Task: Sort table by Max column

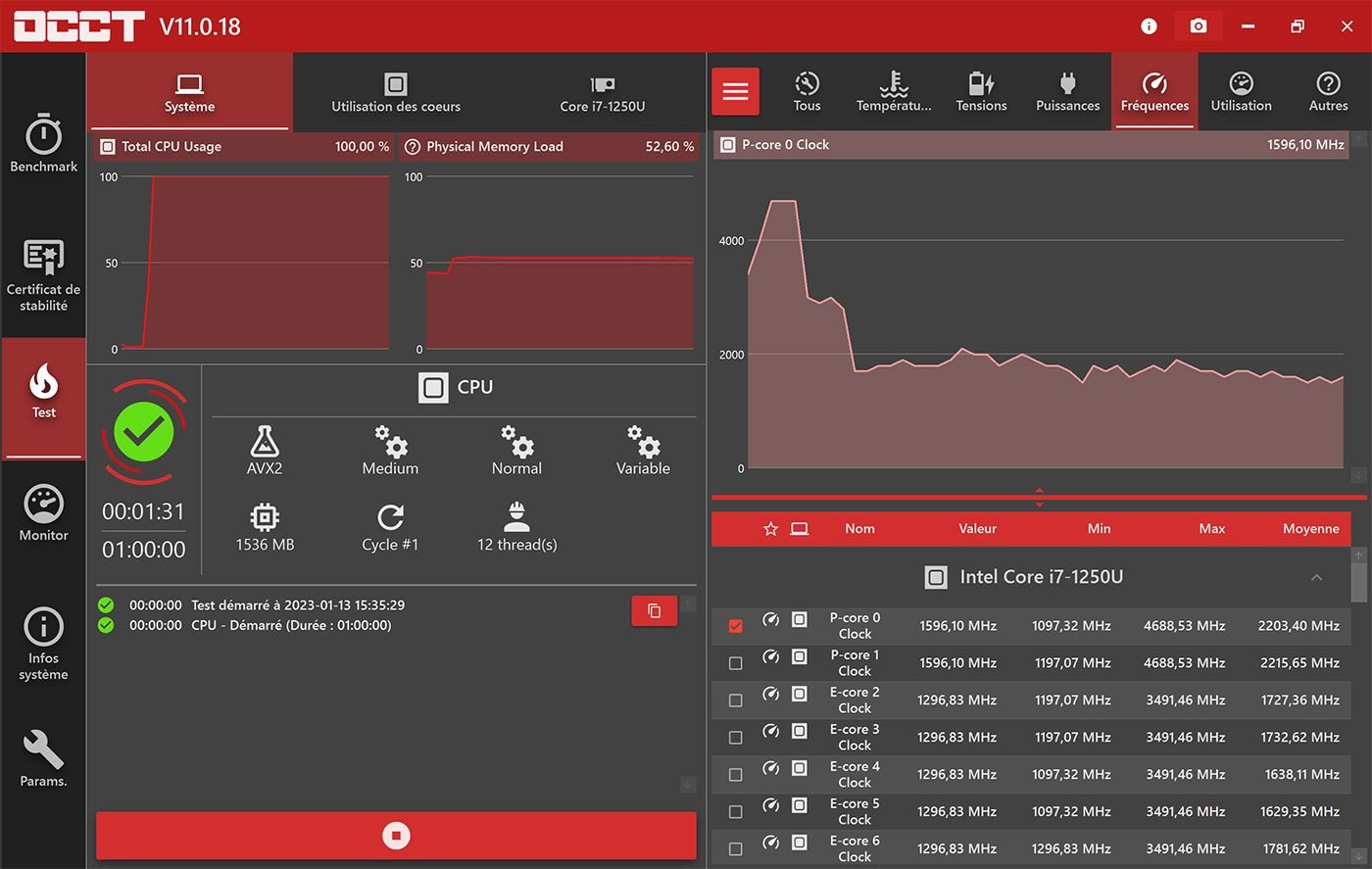Action: point(1212,529)
